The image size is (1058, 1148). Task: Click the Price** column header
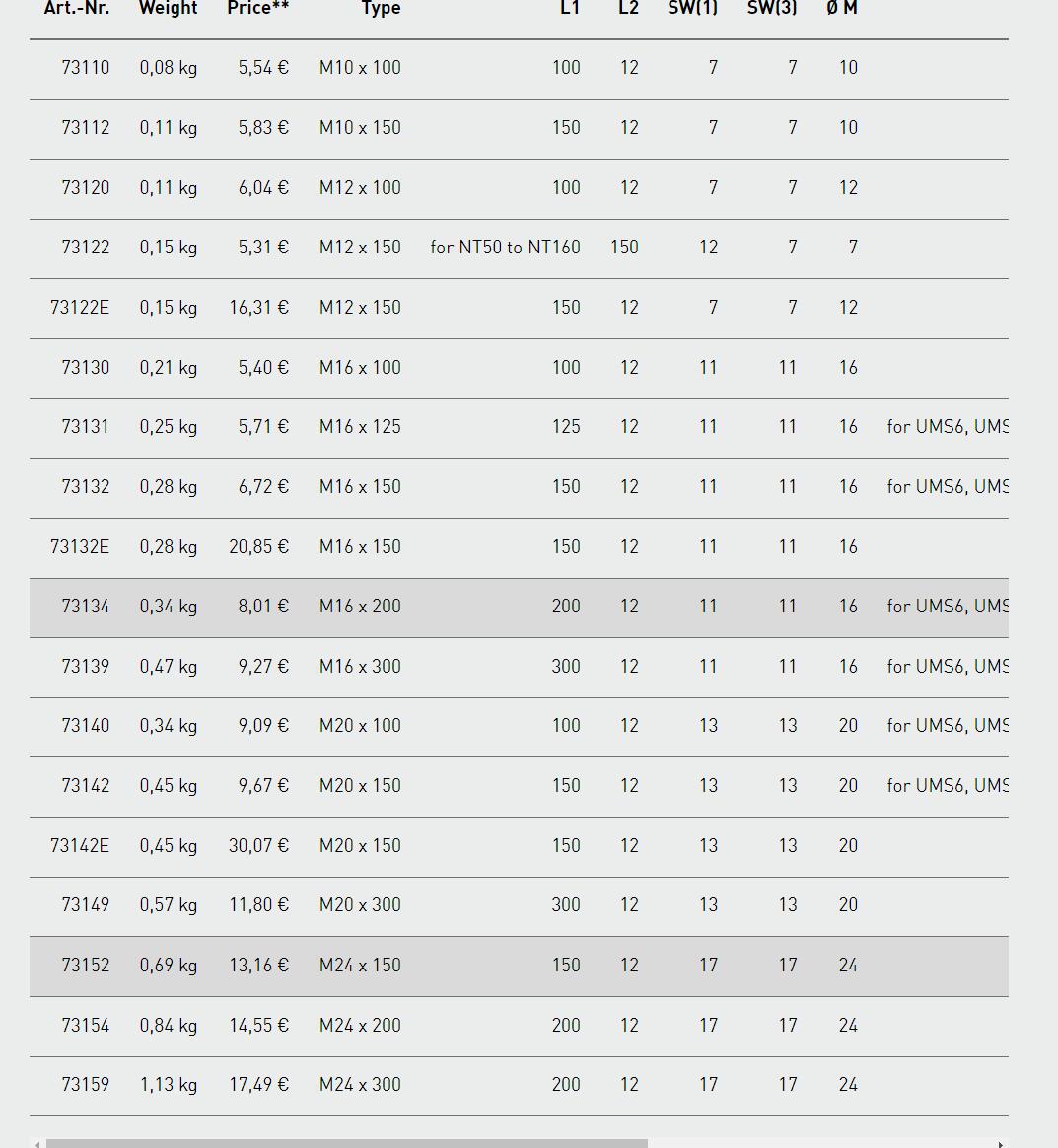pos(257,8)
